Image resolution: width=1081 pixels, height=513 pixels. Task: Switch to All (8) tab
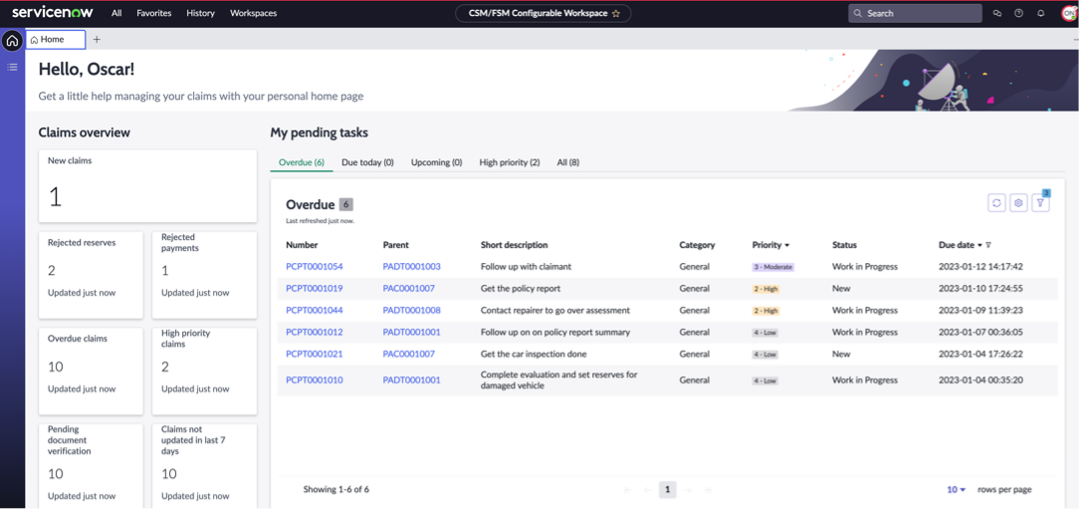(568, 163)
